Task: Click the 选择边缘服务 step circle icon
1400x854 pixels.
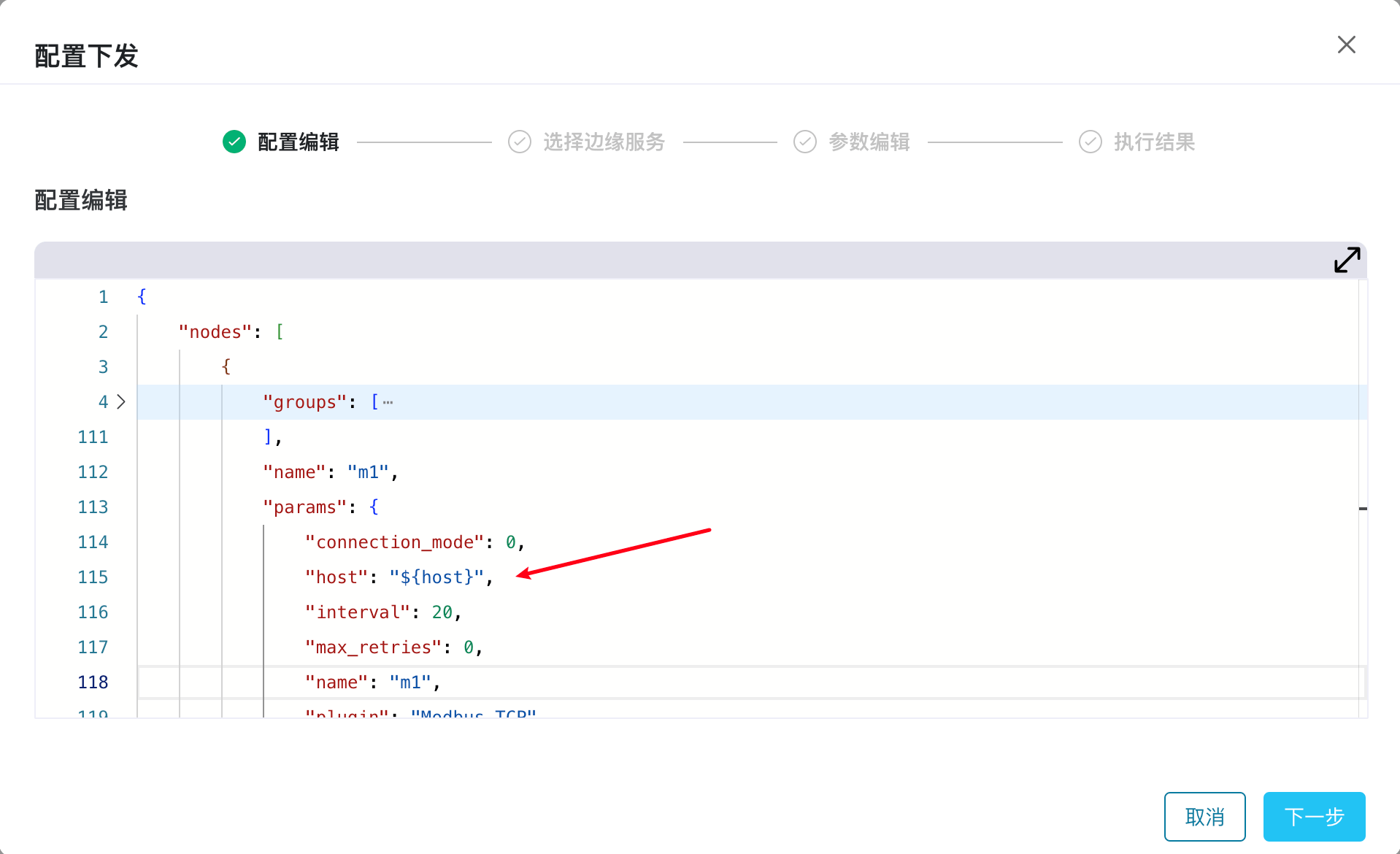Action: (520, 142)
